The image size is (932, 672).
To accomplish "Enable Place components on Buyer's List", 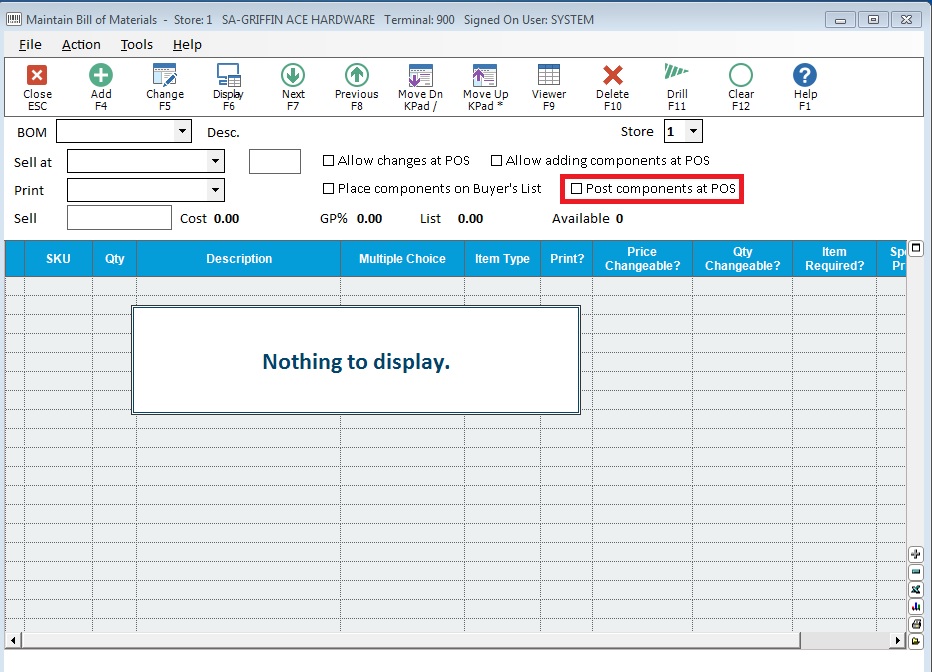I will click(x=328, y=188).
